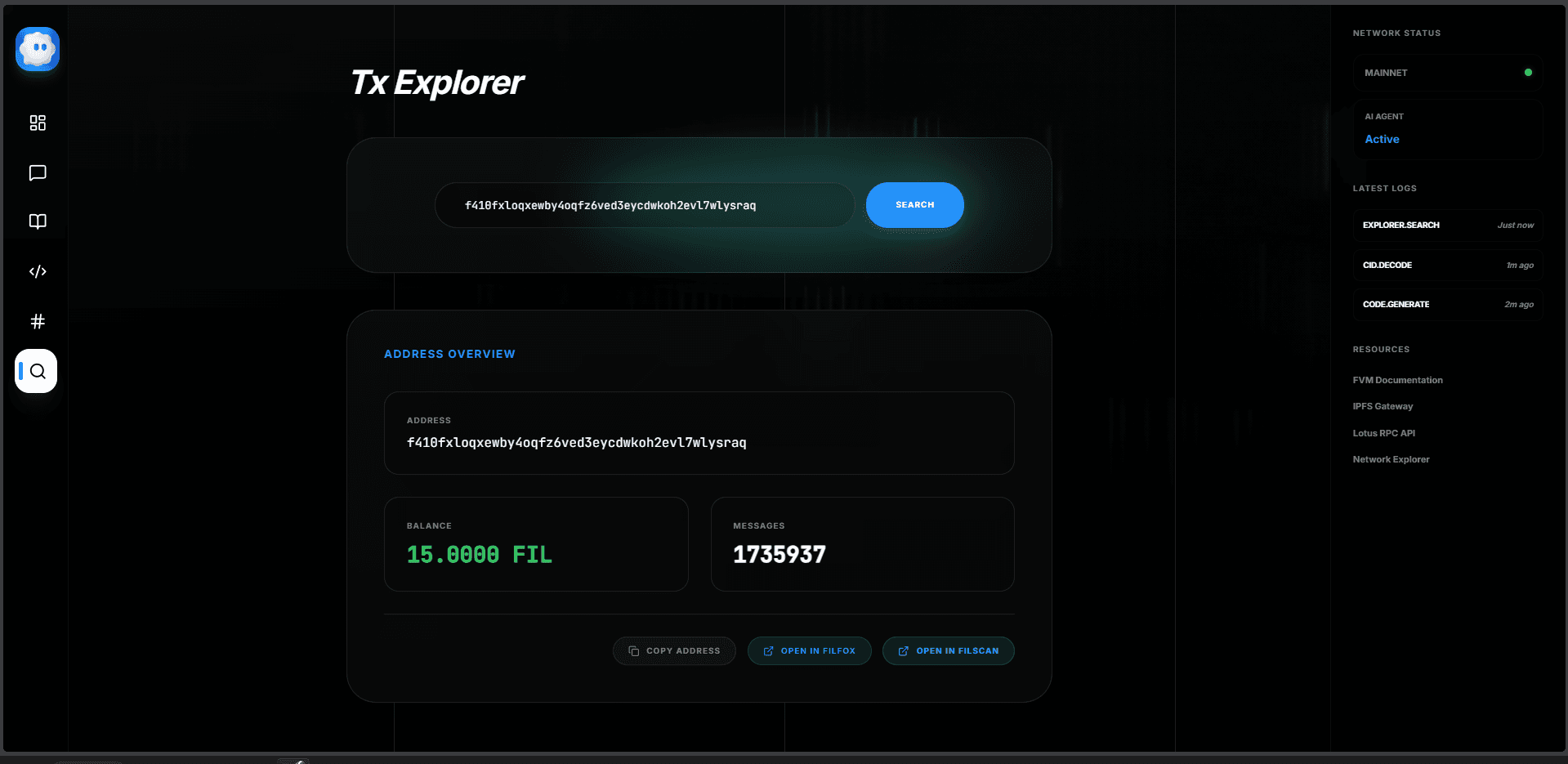Click the Address Overview heading
The image size is (1568, 764).
[449, 354]
